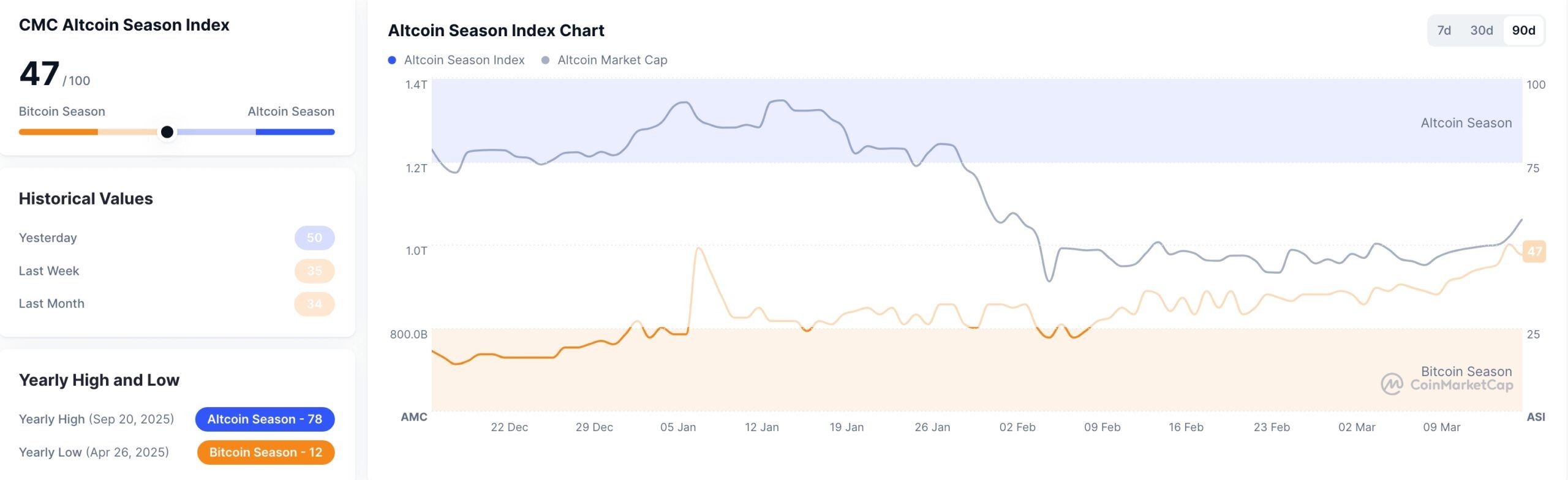Screen dimensions: 1568x480
Task: Click the Altcoin Season Index legend dot
Action: [392, 59]
